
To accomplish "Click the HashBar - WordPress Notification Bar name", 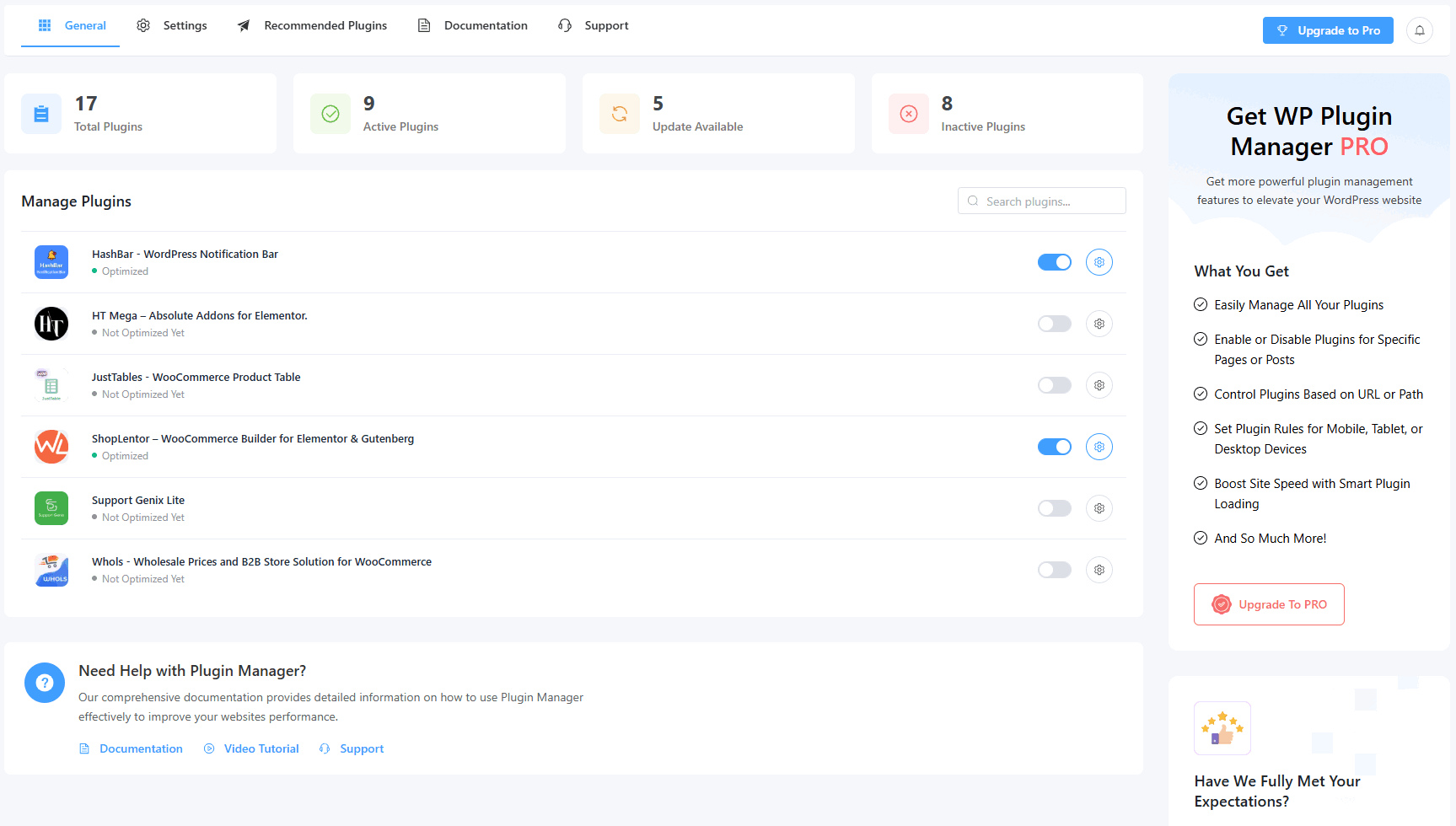I will click(185, 254).
